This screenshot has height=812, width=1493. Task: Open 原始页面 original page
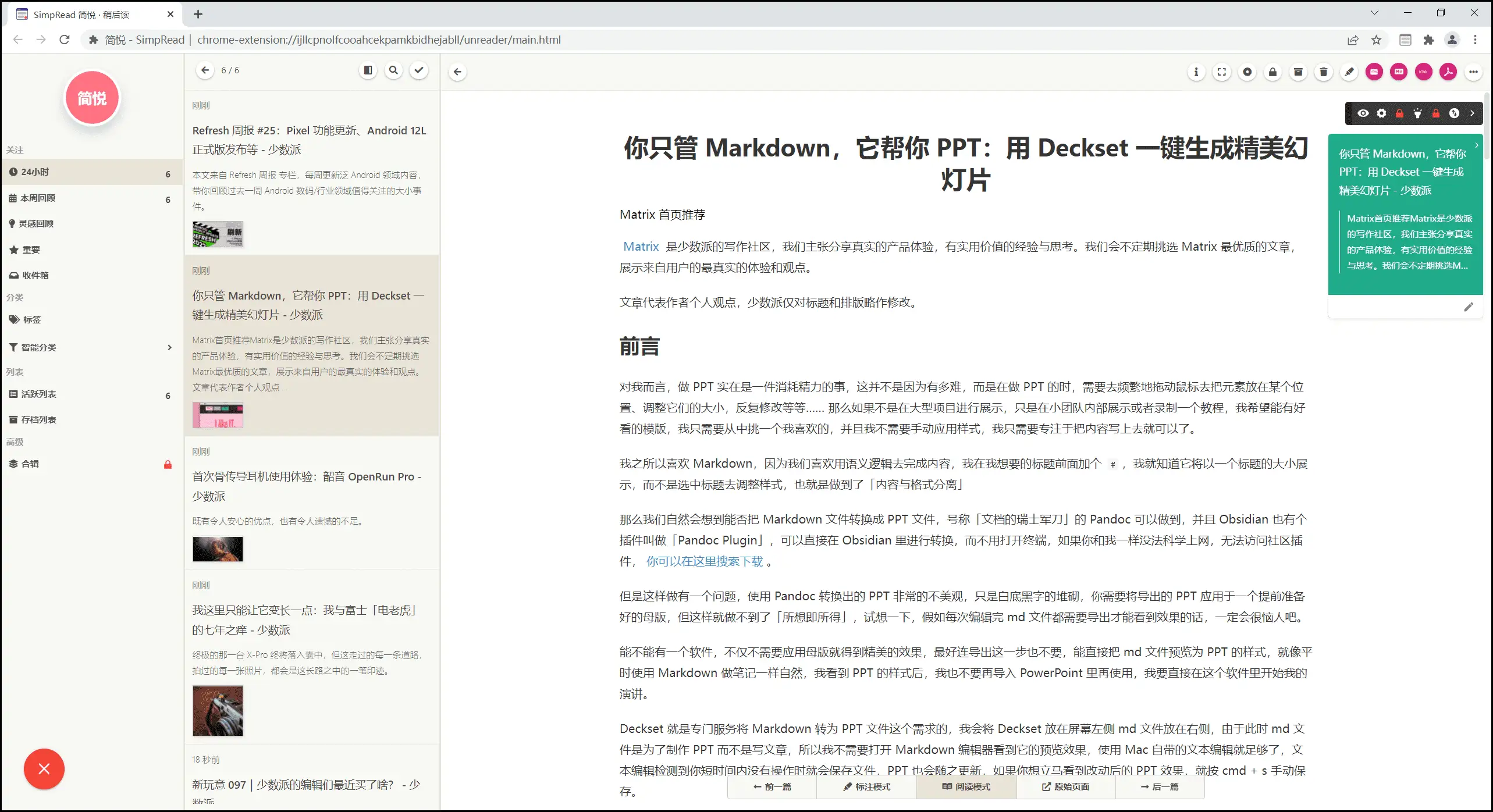pyautogui.click(x=1066, y=787)
